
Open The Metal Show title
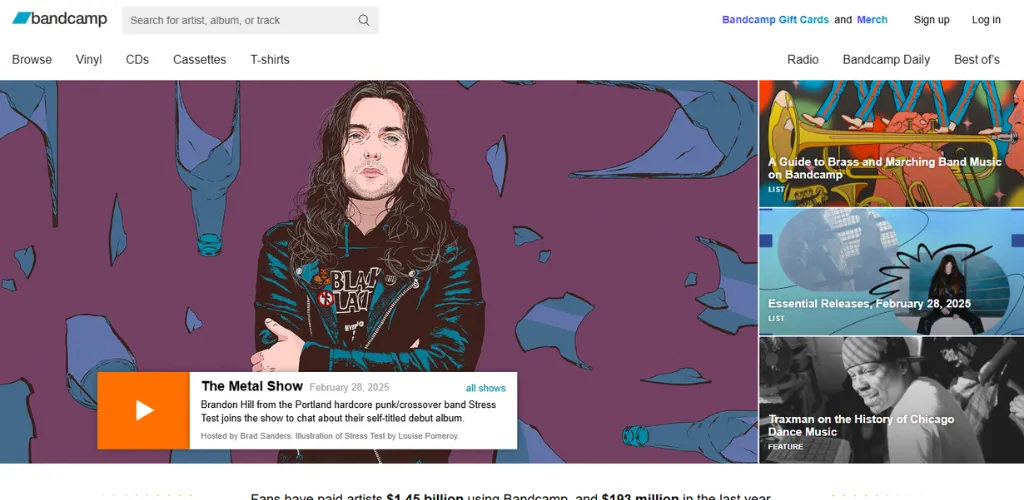(252, 386)
